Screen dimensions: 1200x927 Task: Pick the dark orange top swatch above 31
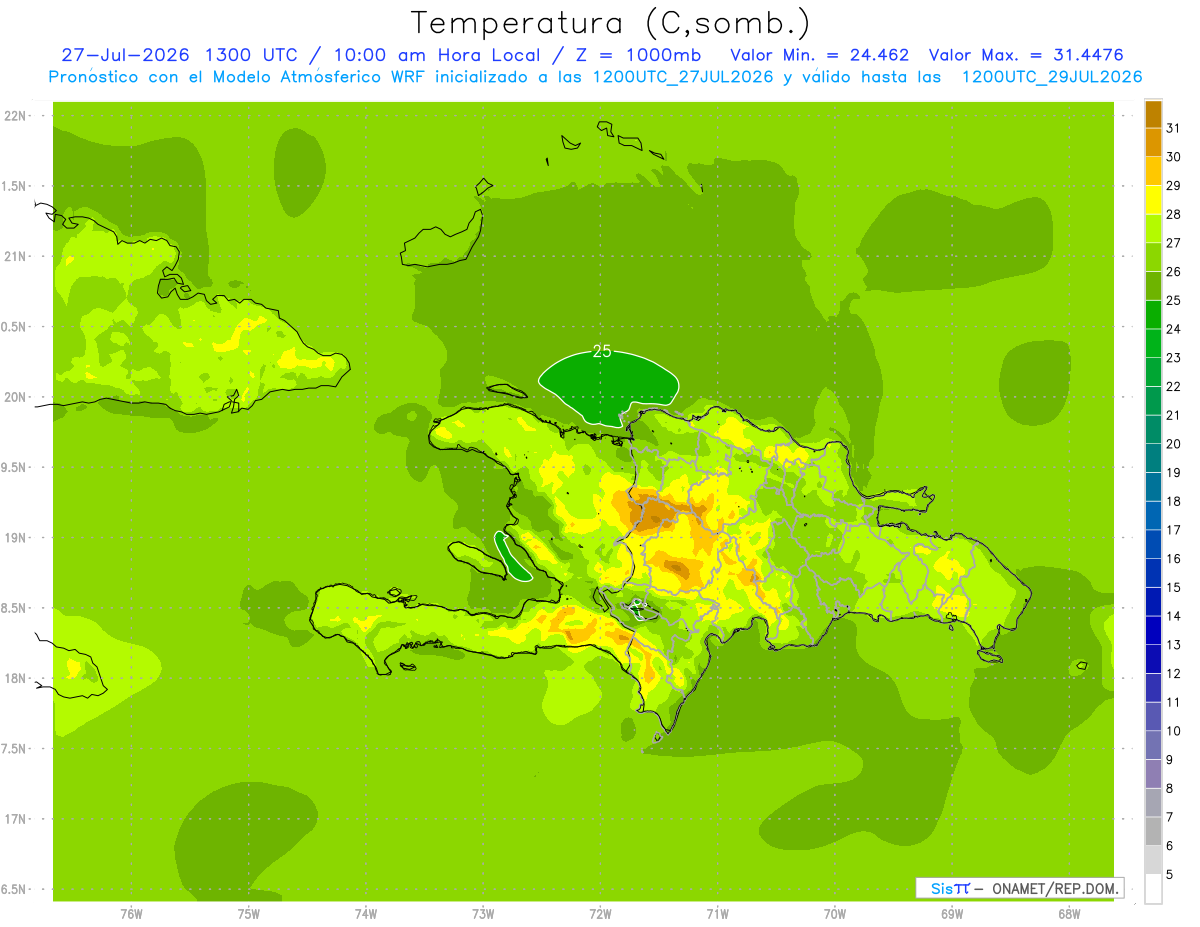1153,114
